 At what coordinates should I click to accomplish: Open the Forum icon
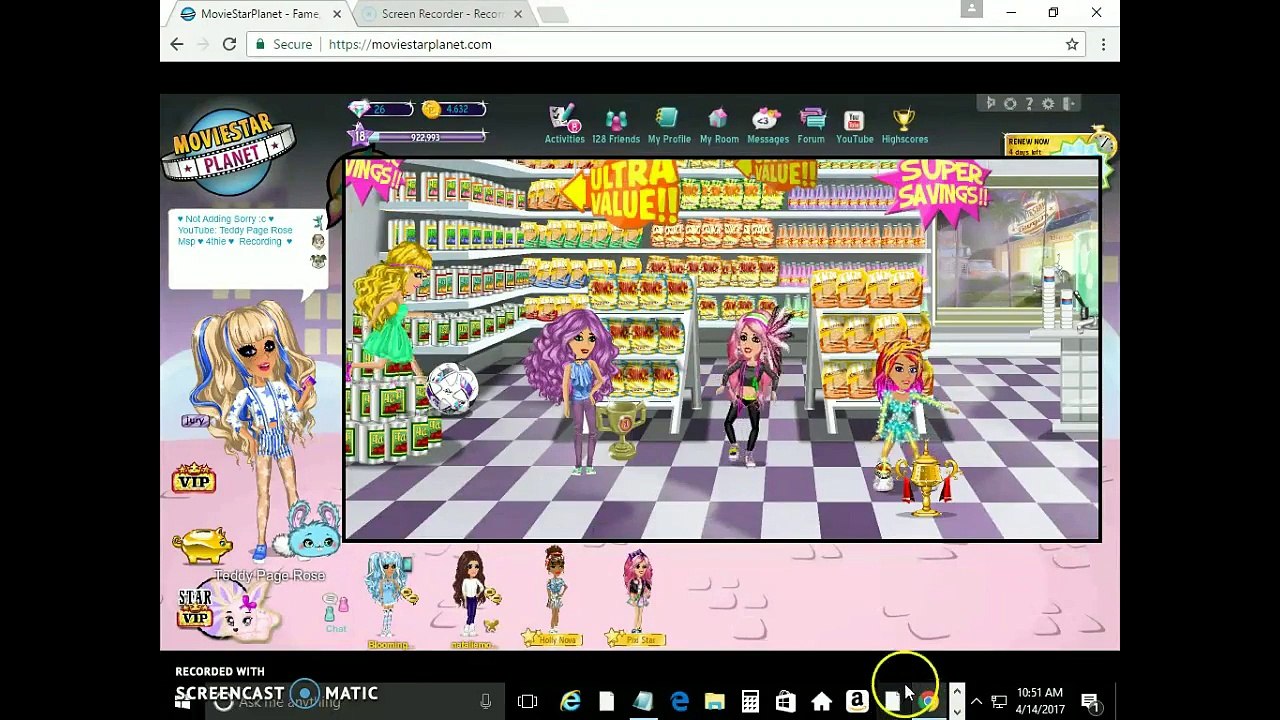(811, 126)
